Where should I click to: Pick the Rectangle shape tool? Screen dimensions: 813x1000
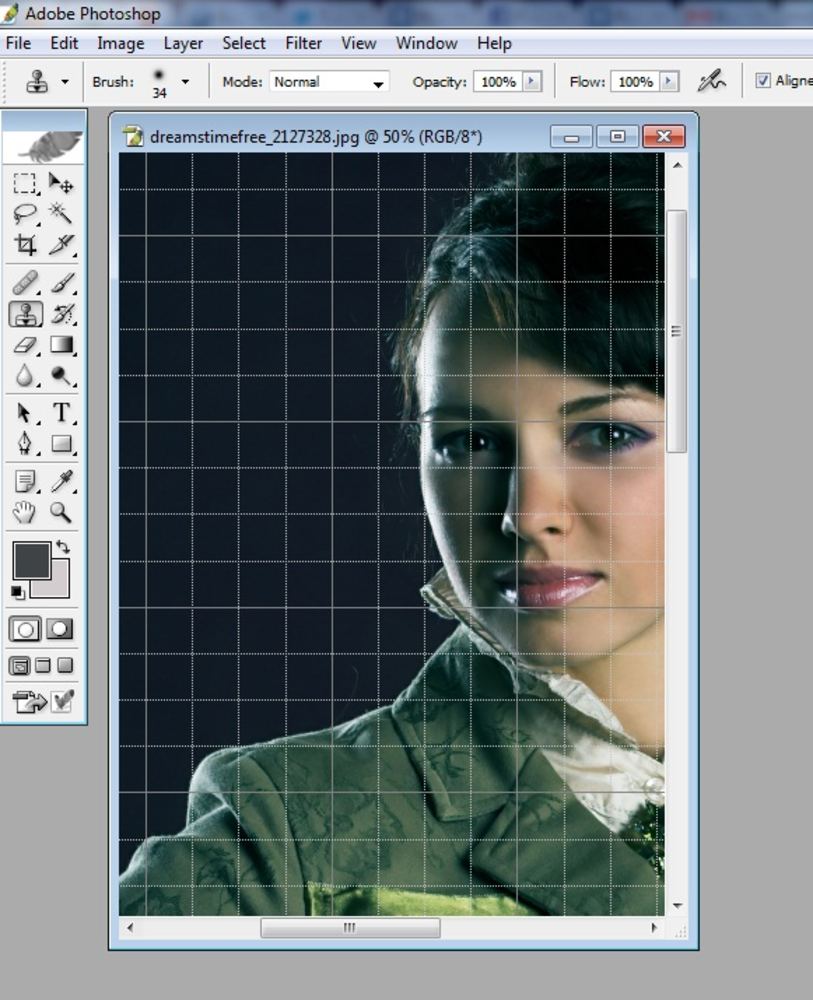tap(61, 443)
